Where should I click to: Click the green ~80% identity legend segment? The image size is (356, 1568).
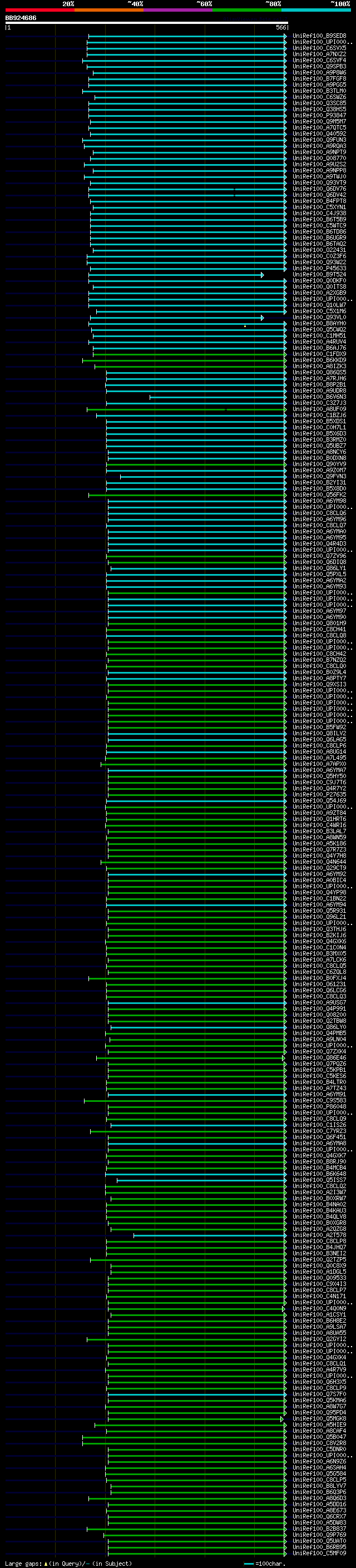(x=247, y=10)
